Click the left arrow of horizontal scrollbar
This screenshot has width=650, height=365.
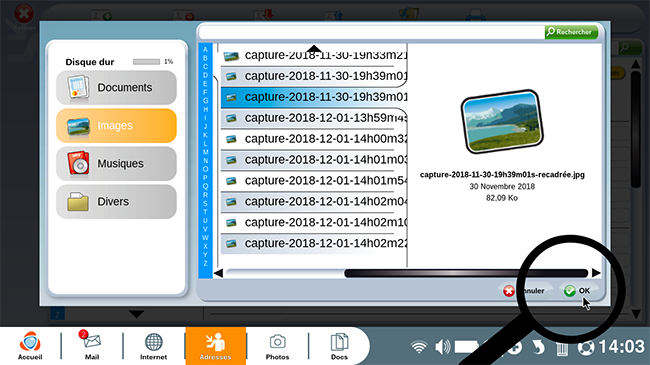(218, 273)
